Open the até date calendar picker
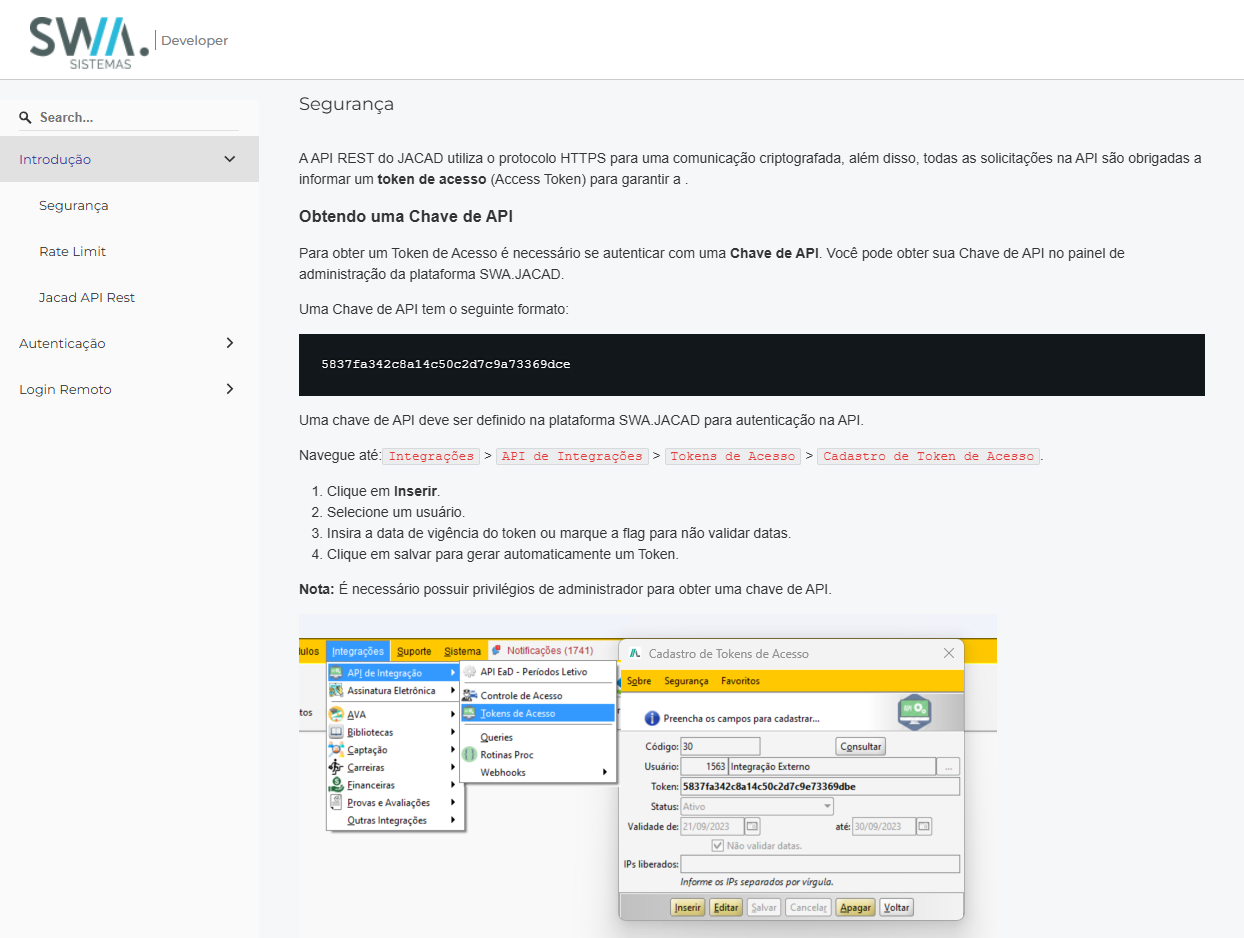The image size is (1244, 938). coord(925,827)
